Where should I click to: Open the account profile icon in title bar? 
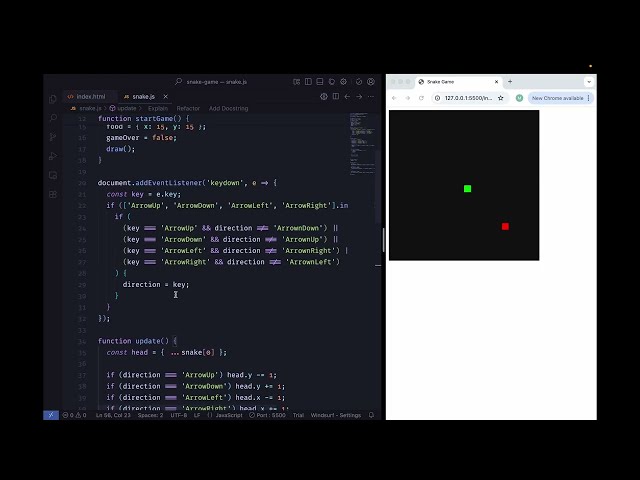(x=371, y=82)
